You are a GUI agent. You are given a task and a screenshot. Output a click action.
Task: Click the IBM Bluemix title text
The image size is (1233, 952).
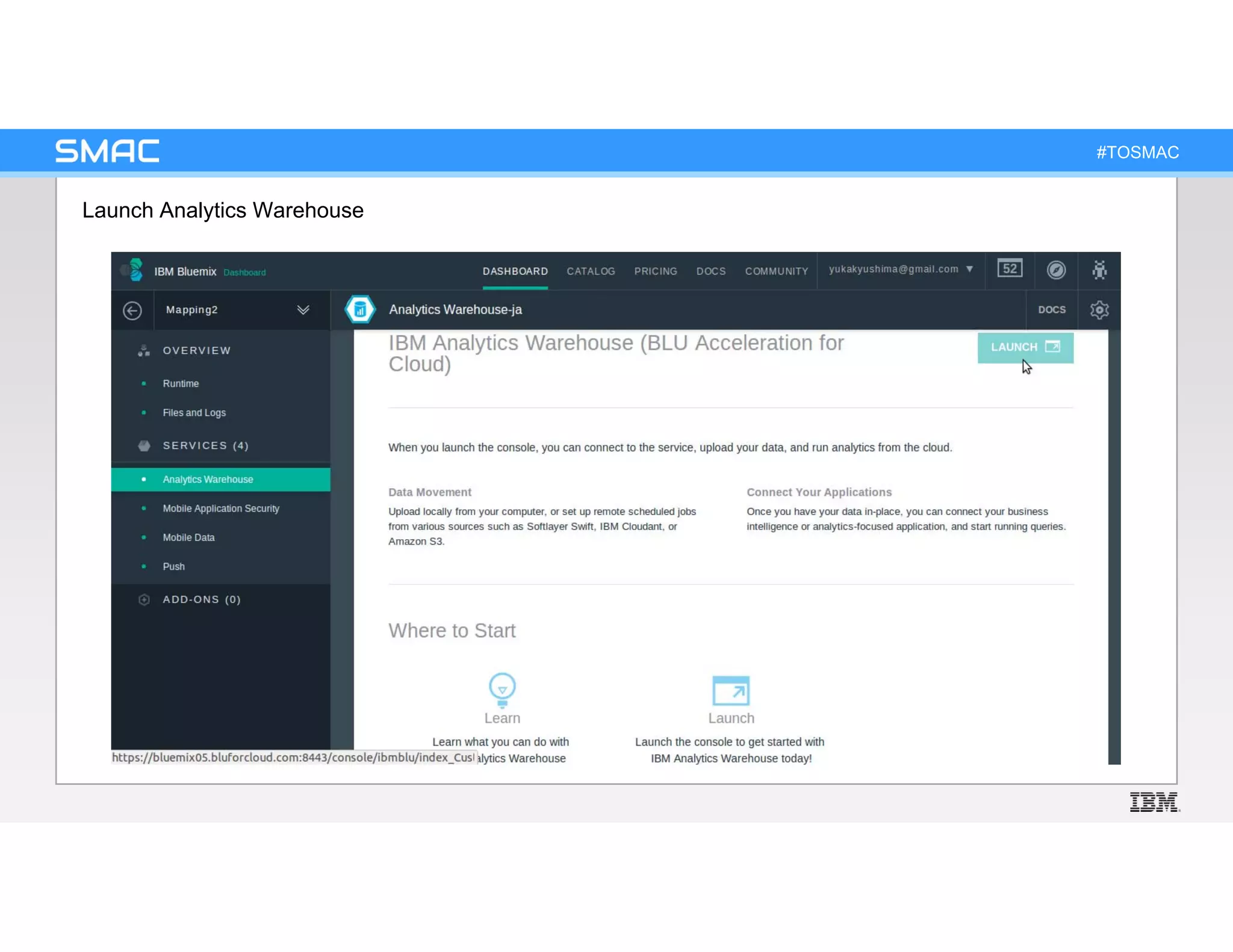[185, 272]
